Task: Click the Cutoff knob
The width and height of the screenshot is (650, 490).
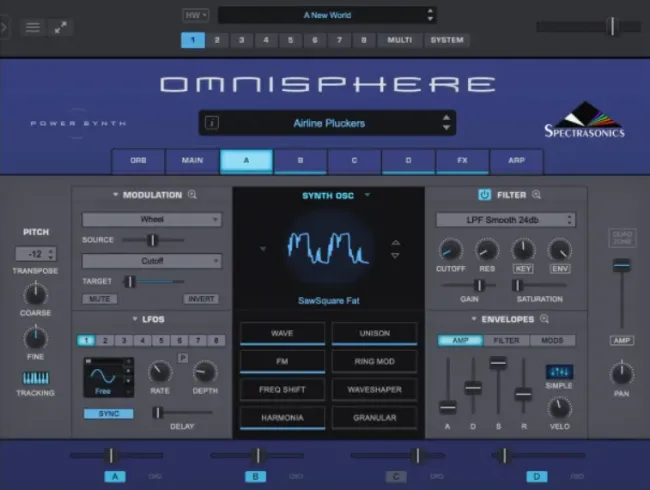Action: point(450,250)
